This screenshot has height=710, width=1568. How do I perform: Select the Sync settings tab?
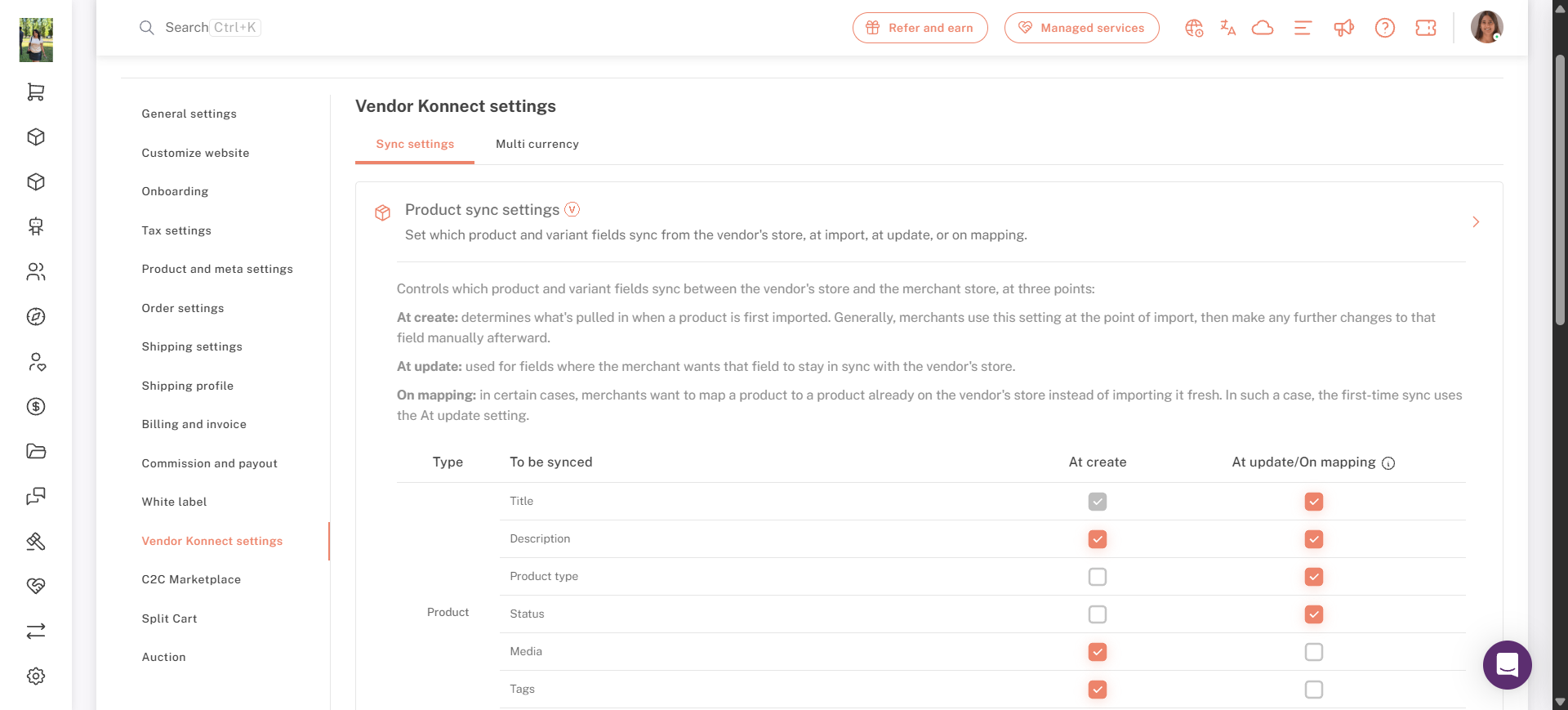[x=415, y=144]
